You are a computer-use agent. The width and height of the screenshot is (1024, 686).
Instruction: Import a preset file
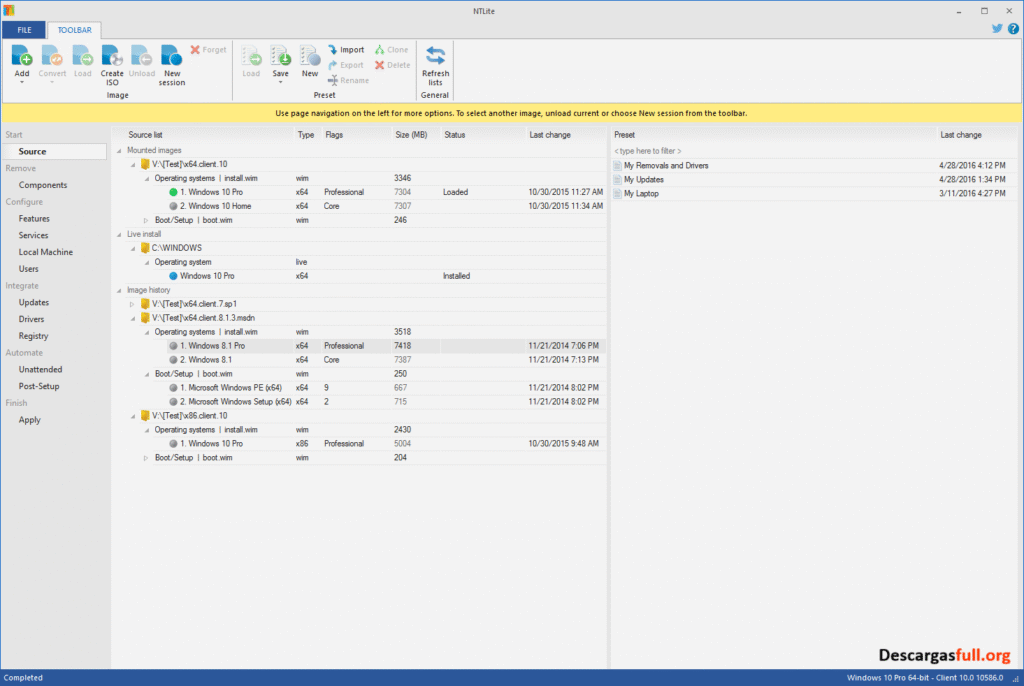click(345, 49)
